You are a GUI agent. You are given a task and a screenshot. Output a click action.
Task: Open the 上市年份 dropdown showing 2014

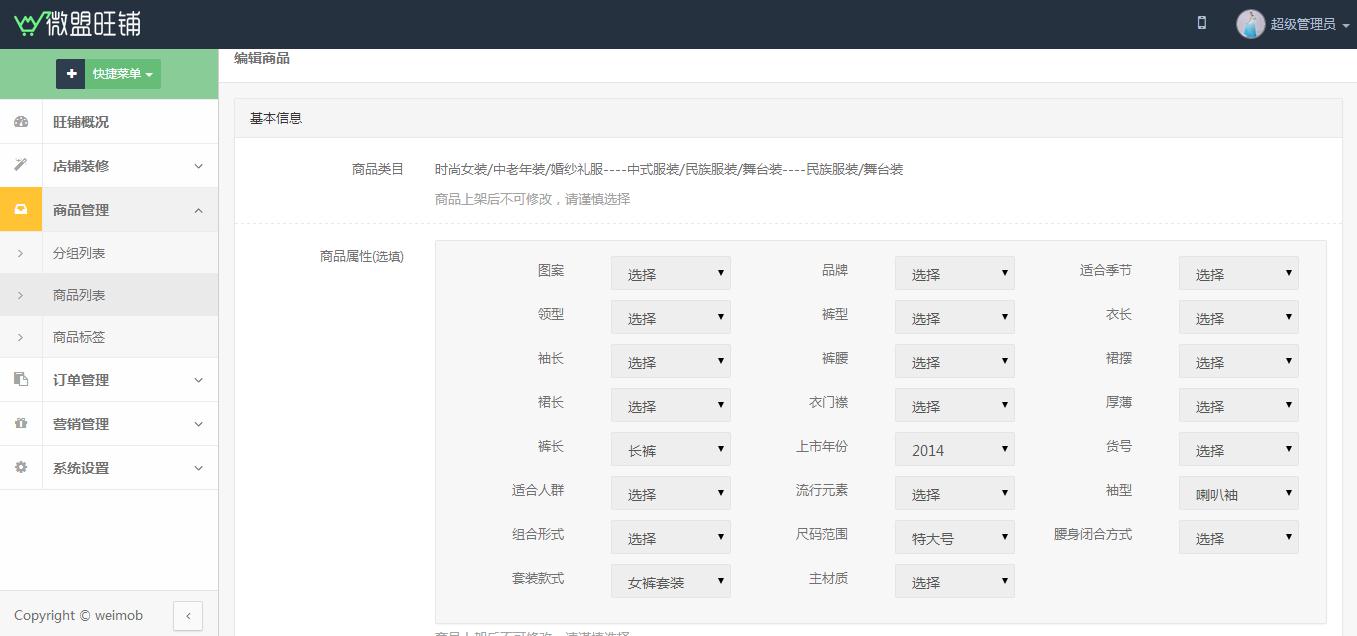click(954, 450)
